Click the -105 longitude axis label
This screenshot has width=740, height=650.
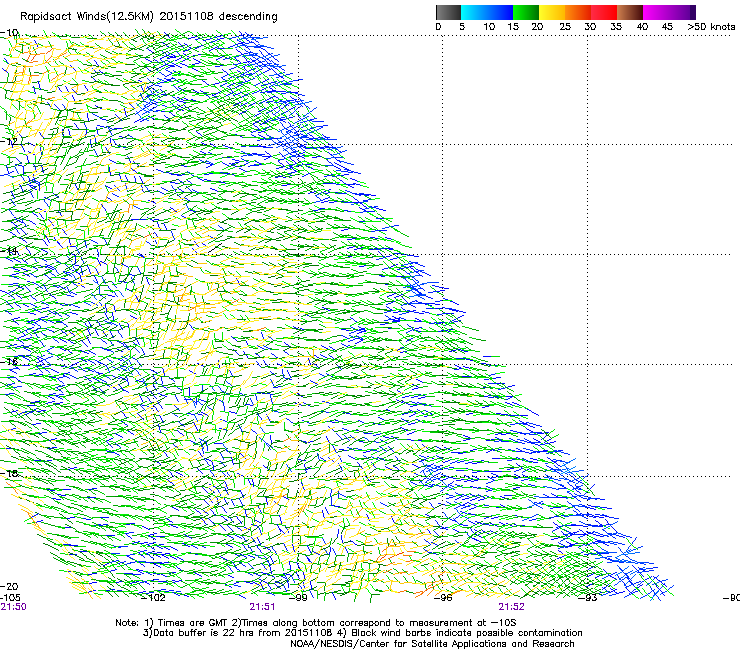pyautogui.click(x=10, y=598)
